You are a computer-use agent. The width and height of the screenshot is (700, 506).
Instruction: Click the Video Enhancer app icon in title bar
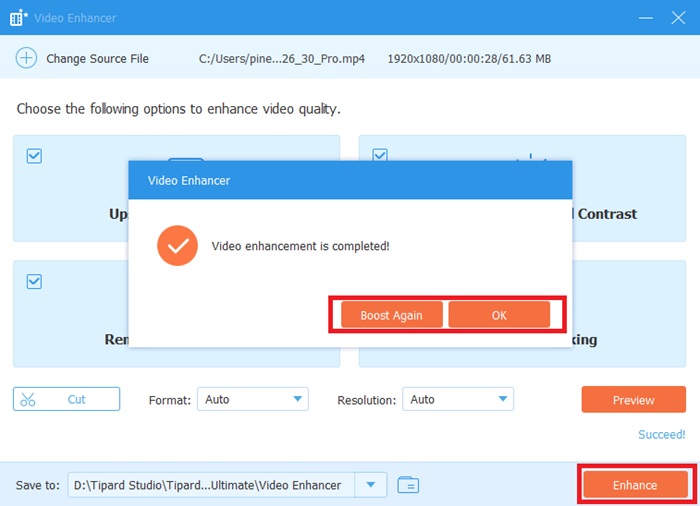(19, 18)
